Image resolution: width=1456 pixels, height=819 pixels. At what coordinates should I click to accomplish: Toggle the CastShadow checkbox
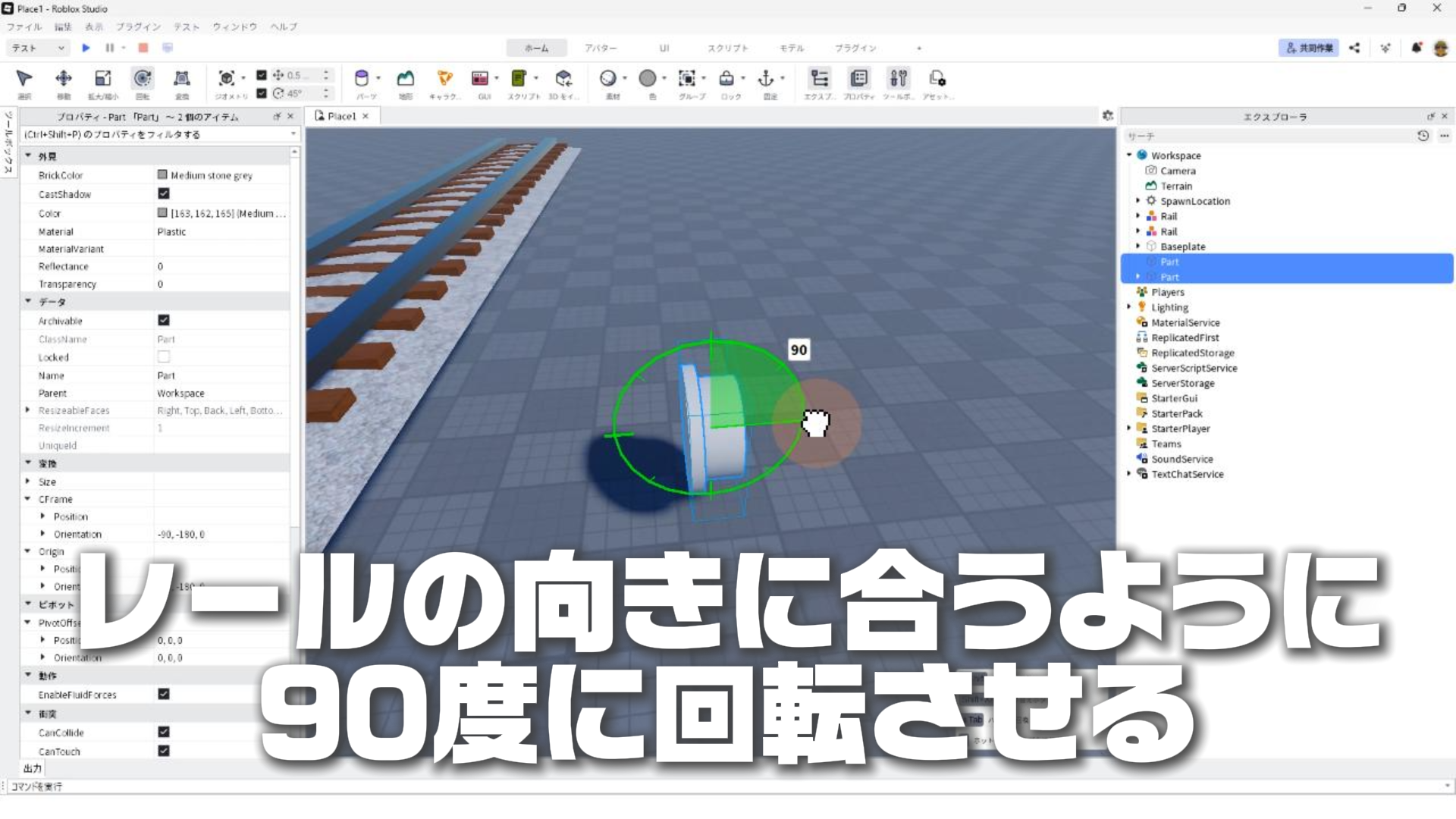(164, 194)
